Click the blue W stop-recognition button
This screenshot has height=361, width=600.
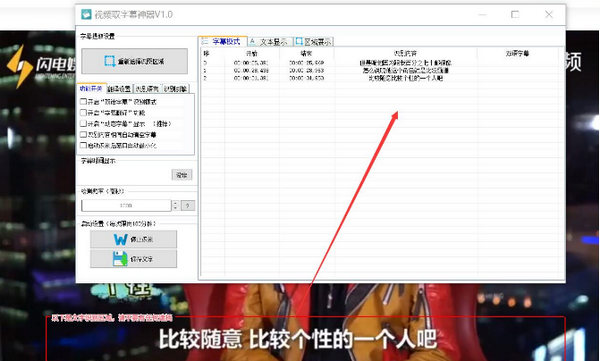[133, 239]
